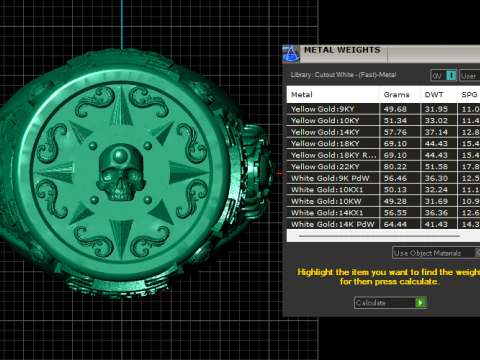Viewport: 480px width, 360px height.
Task: Click the 57.76 grams value
Action: click(x=395, y=132)
